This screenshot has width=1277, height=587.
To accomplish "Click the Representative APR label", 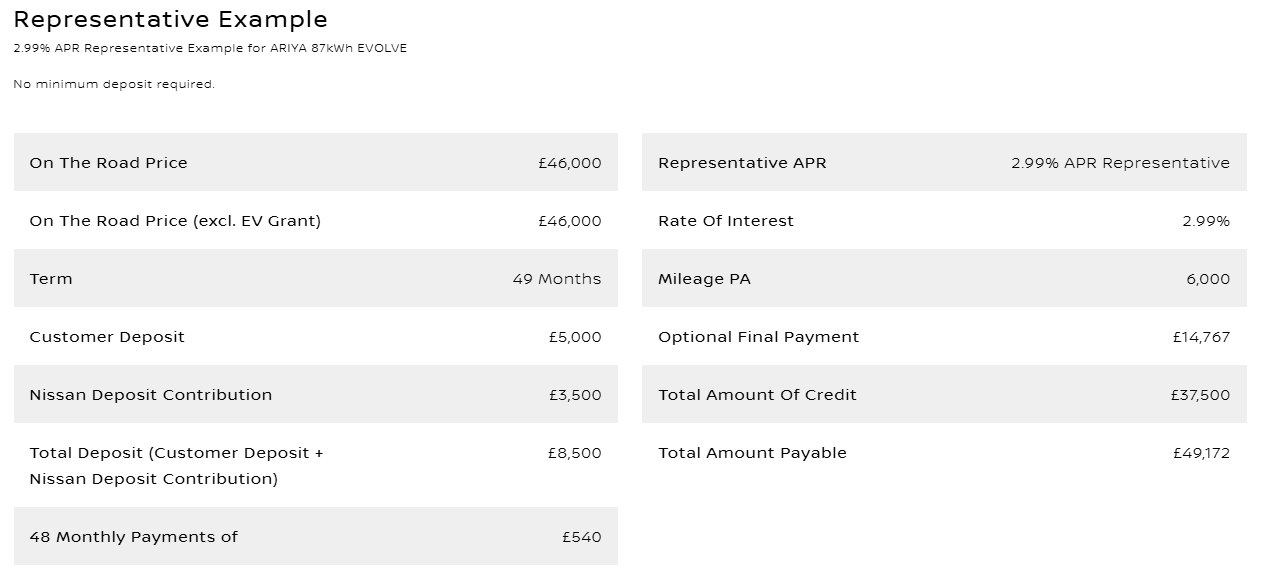I will (742, 163).
